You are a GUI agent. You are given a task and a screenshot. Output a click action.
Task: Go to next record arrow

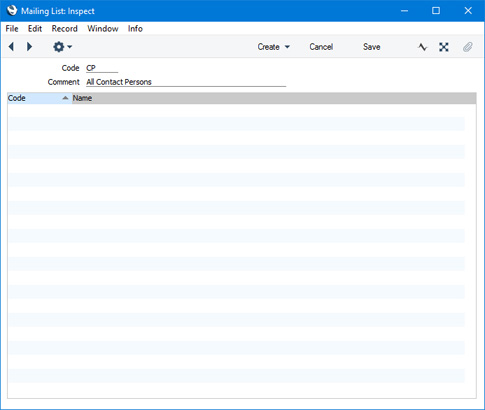pos(29,47)
